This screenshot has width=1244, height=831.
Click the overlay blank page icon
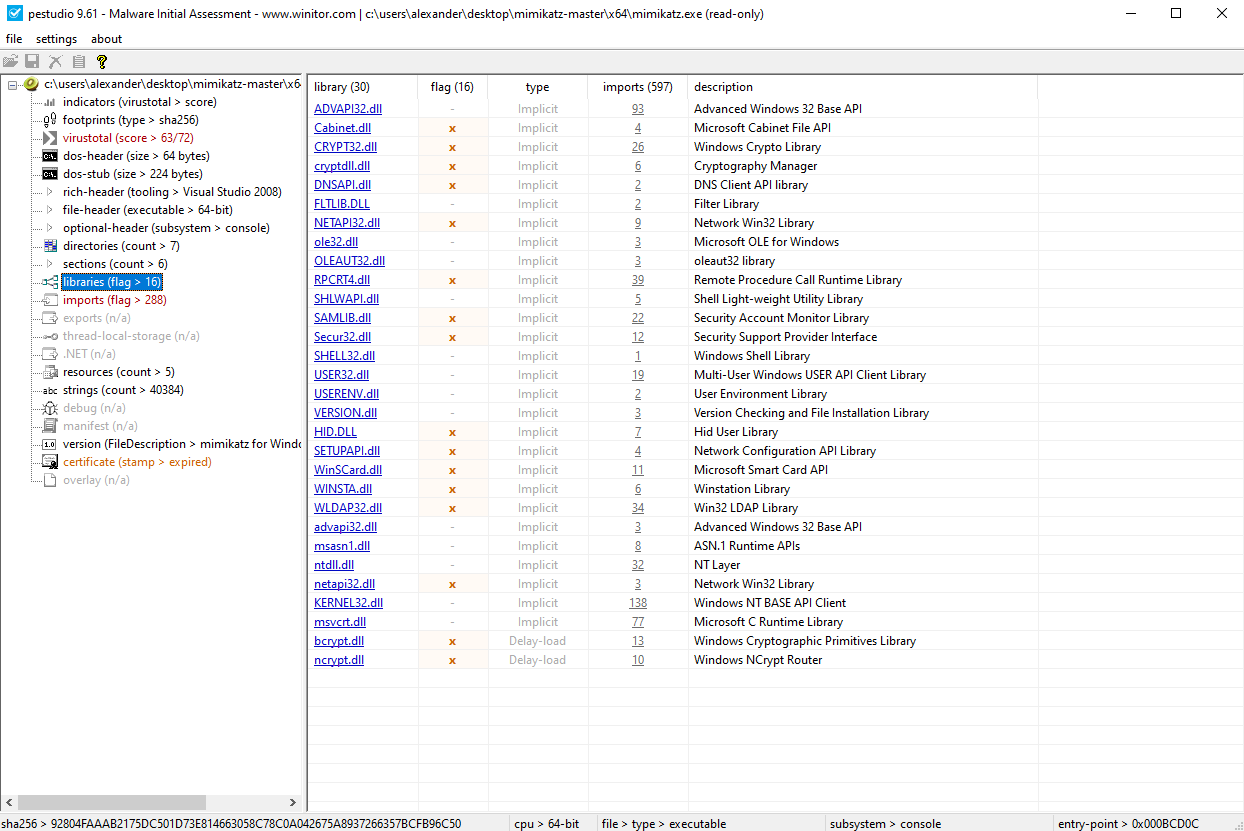50,480
